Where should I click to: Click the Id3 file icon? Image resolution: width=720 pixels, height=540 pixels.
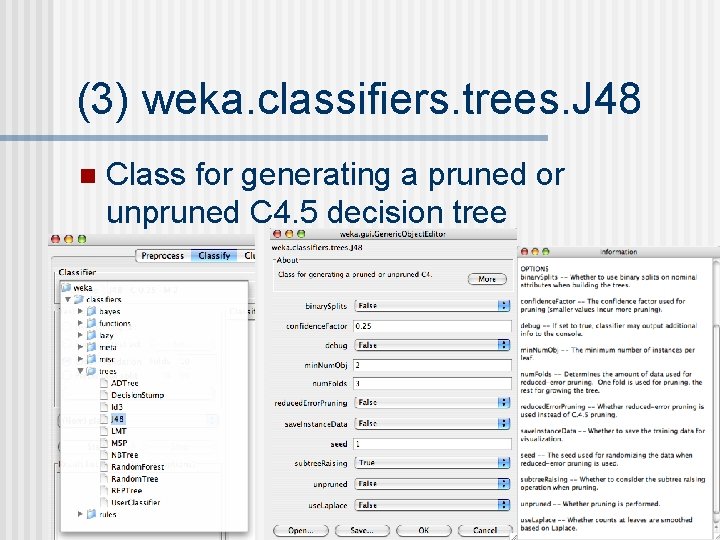(x=104, y=407)
